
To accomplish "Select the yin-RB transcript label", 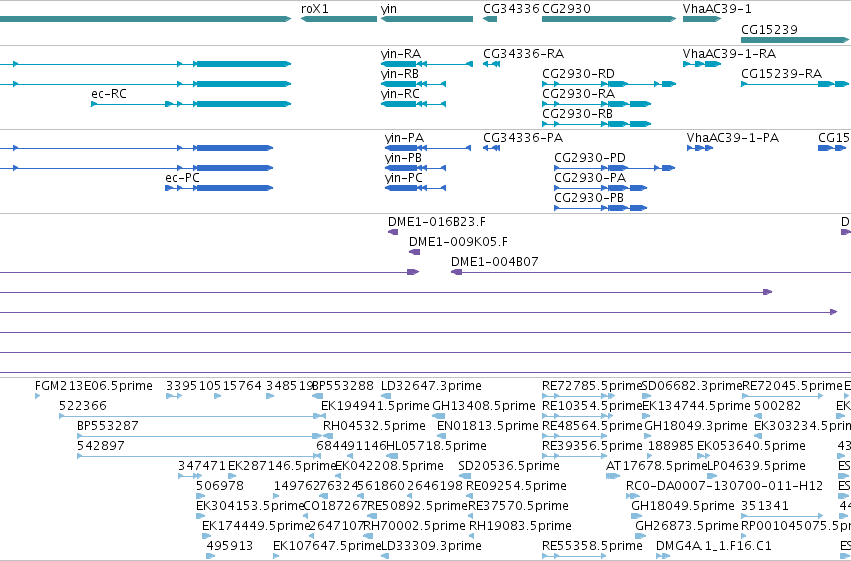I will 399,74.
